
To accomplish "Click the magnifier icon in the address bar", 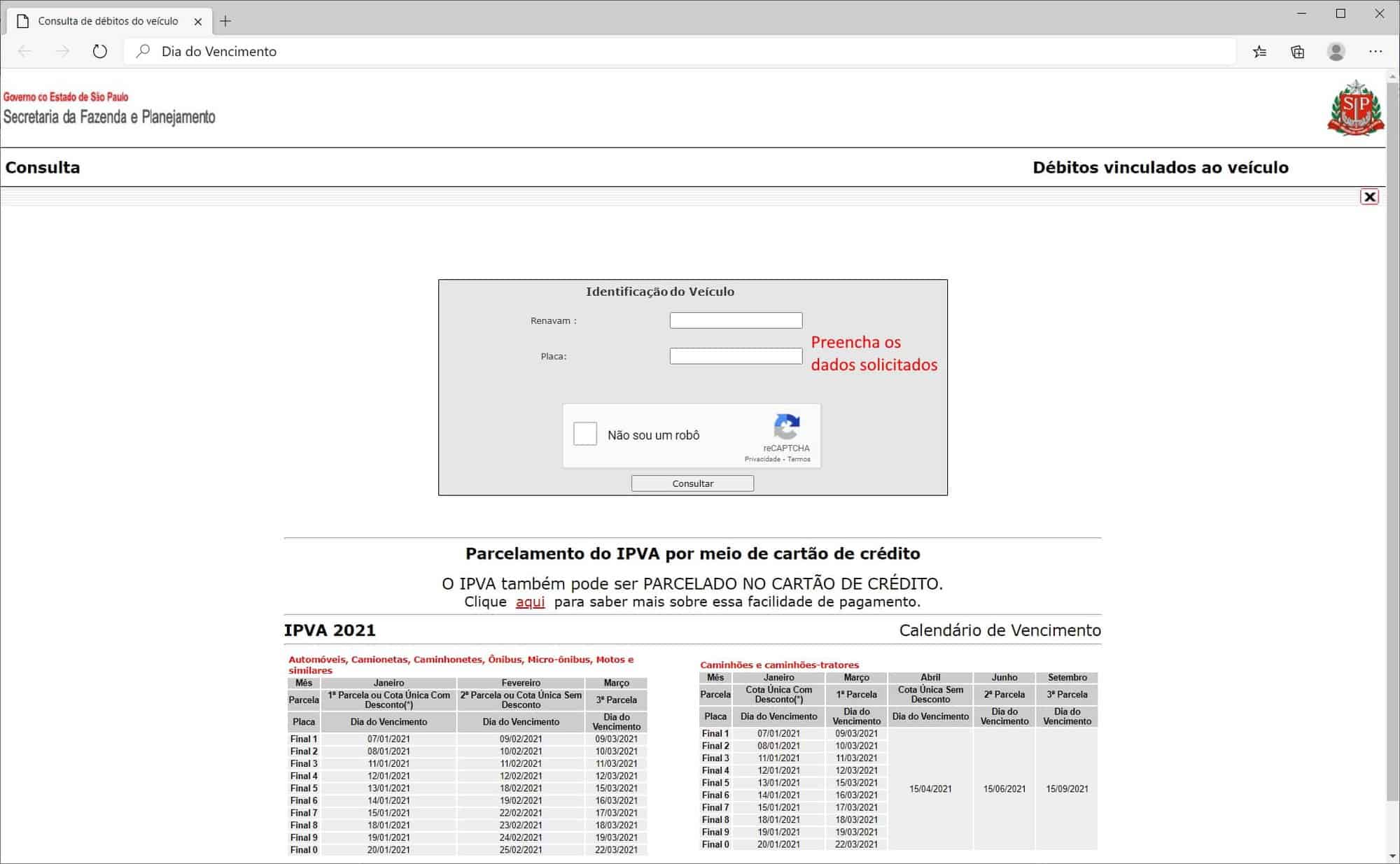I will pyautogui.click(x=142, y=51).
